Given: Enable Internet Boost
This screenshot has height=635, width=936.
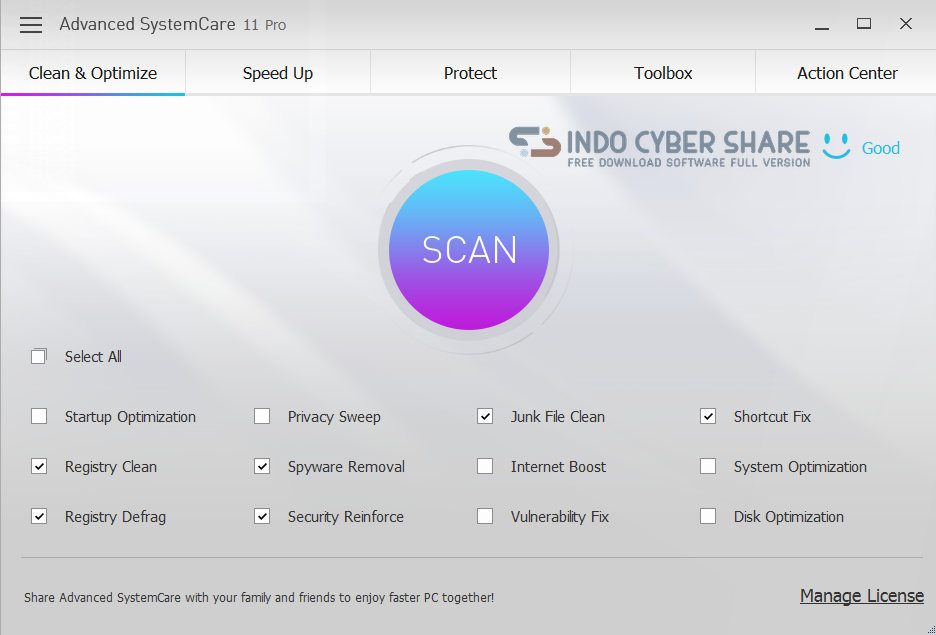Looking at the screenshot, I should point(484,466).
